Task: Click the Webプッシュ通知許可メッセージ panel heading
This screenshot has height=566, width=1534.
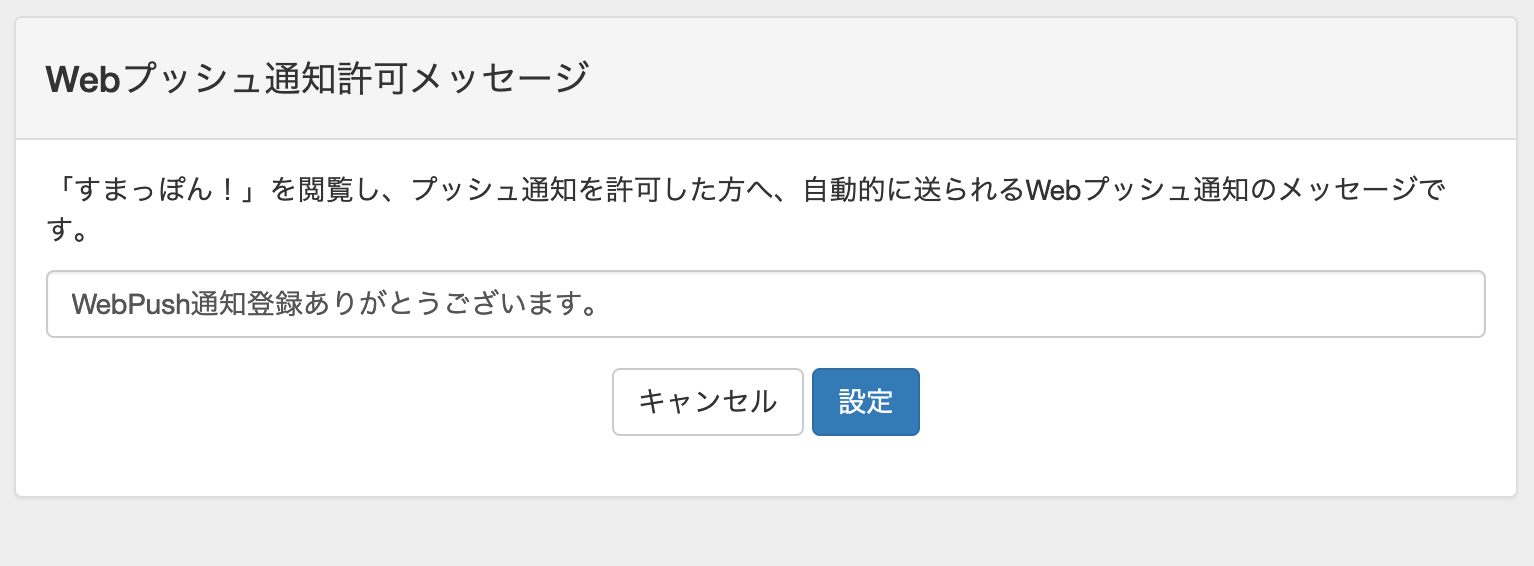Action: point(316,78)
